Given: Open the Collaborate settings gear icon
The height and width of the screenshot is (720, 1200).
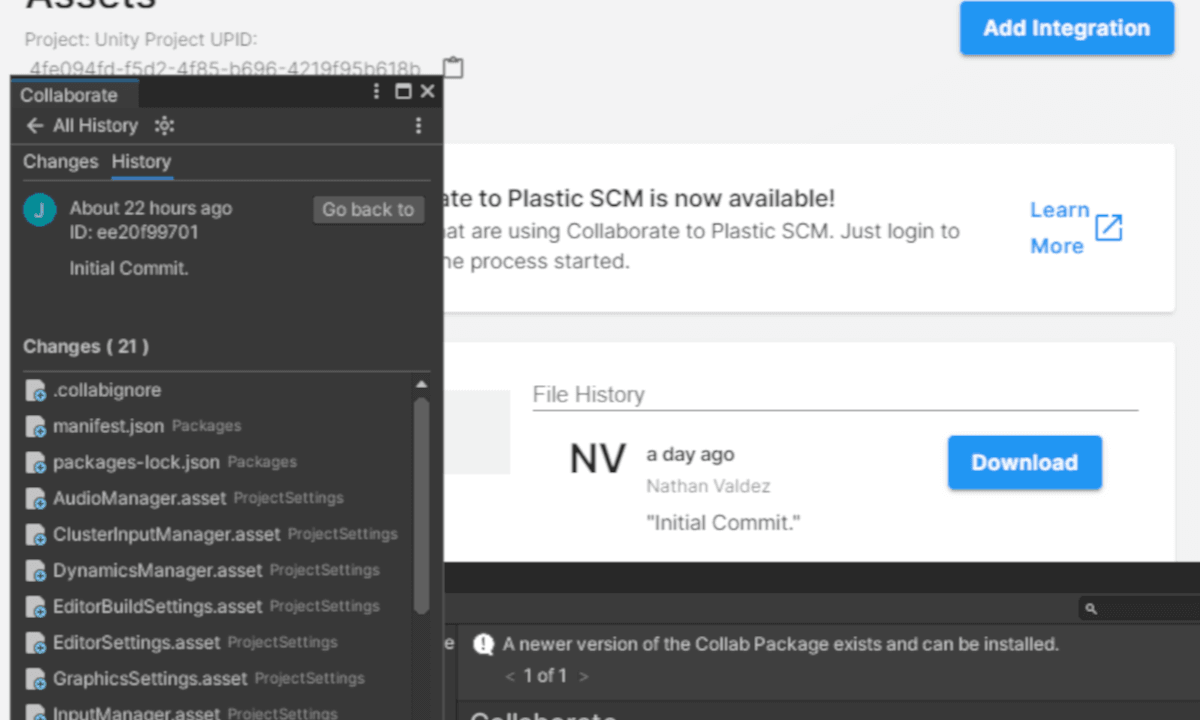Looking at the screenshot, I should [164, 125].
